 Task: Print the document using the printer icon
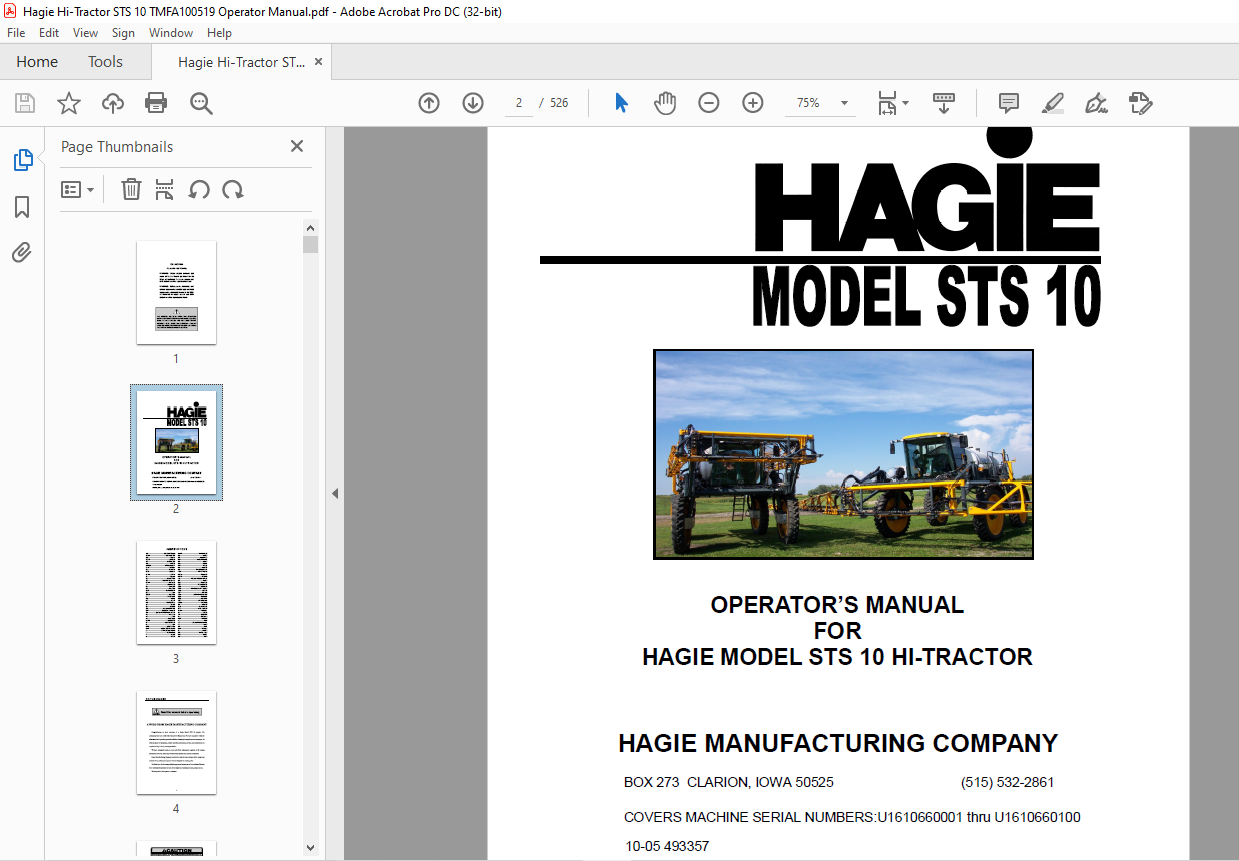coord(156,103)
